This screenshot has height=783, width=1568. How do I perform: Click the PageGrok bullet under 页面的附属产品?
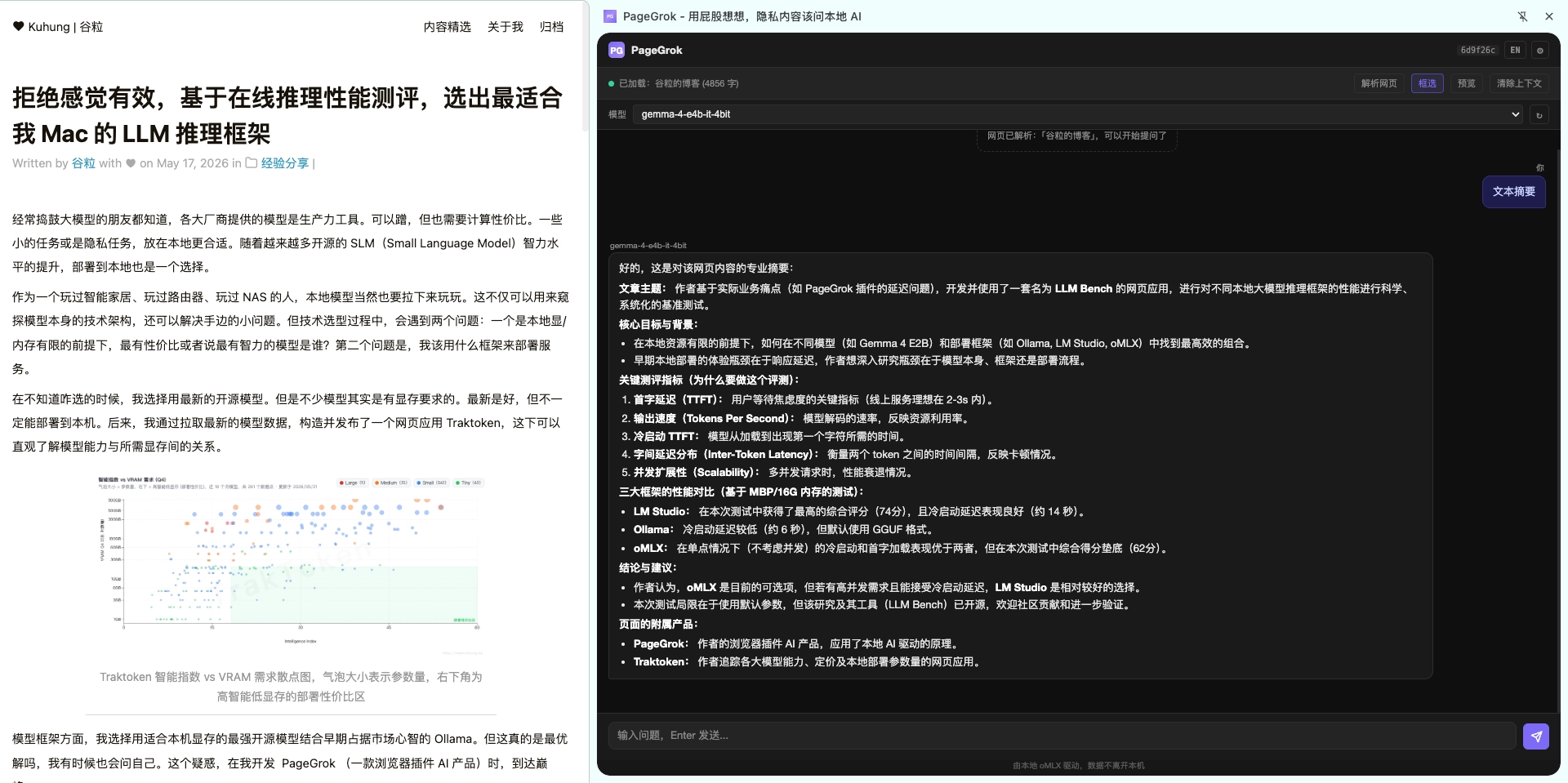[799, 644]
